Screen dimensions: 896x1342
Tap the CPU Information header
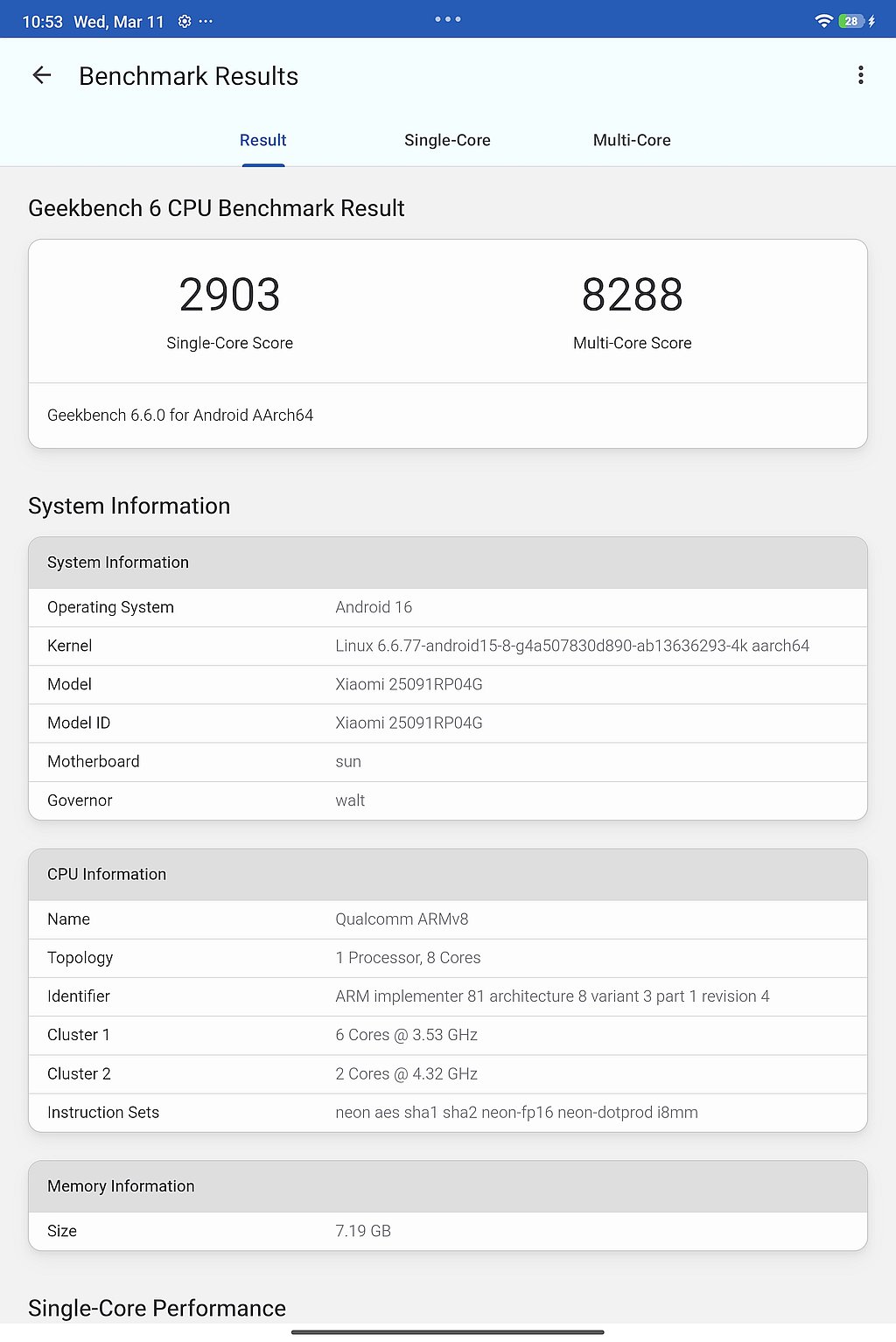[x=447, y=874]
